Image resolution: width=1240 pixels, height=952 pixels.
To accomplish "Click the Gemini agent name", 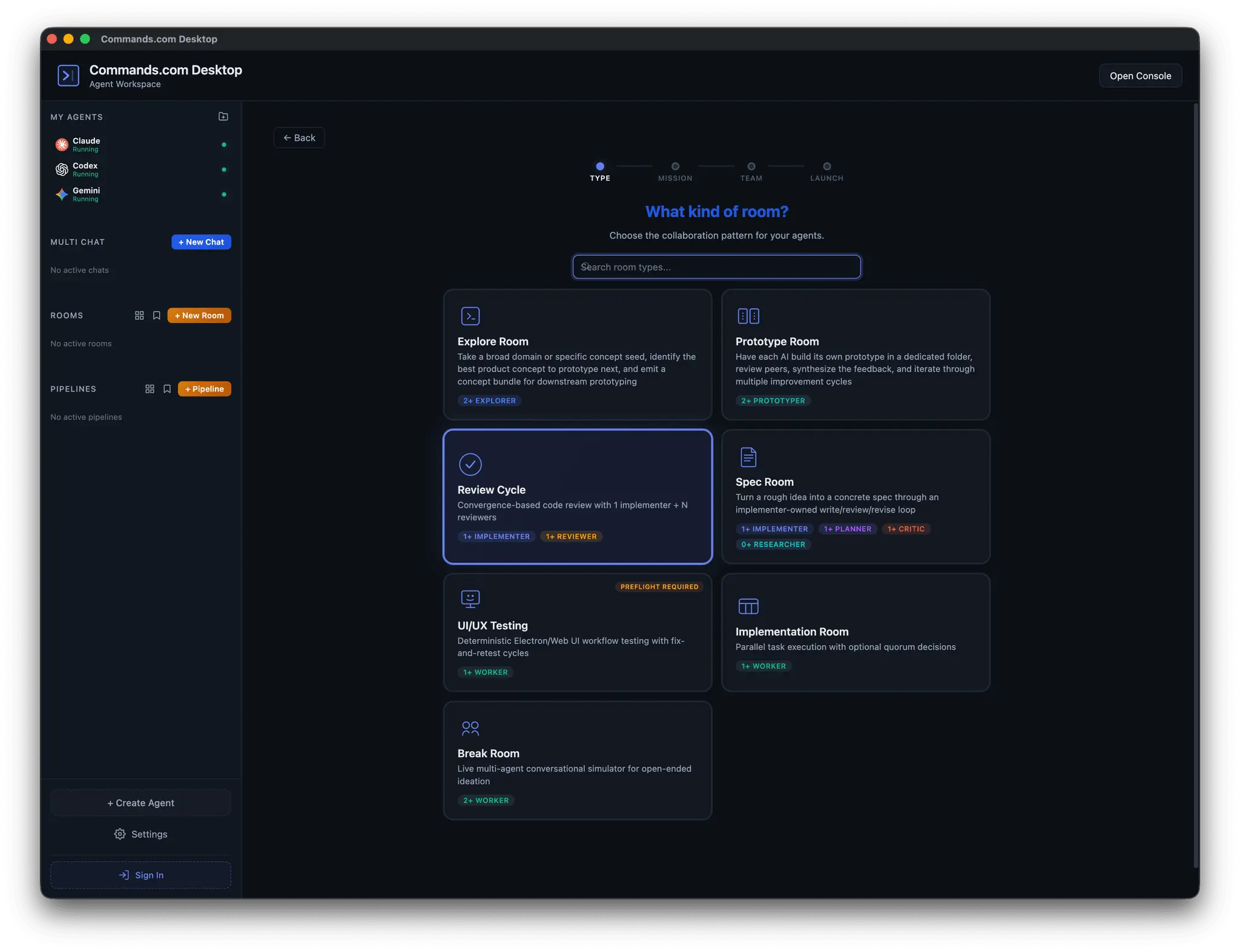I will (86, 190).
